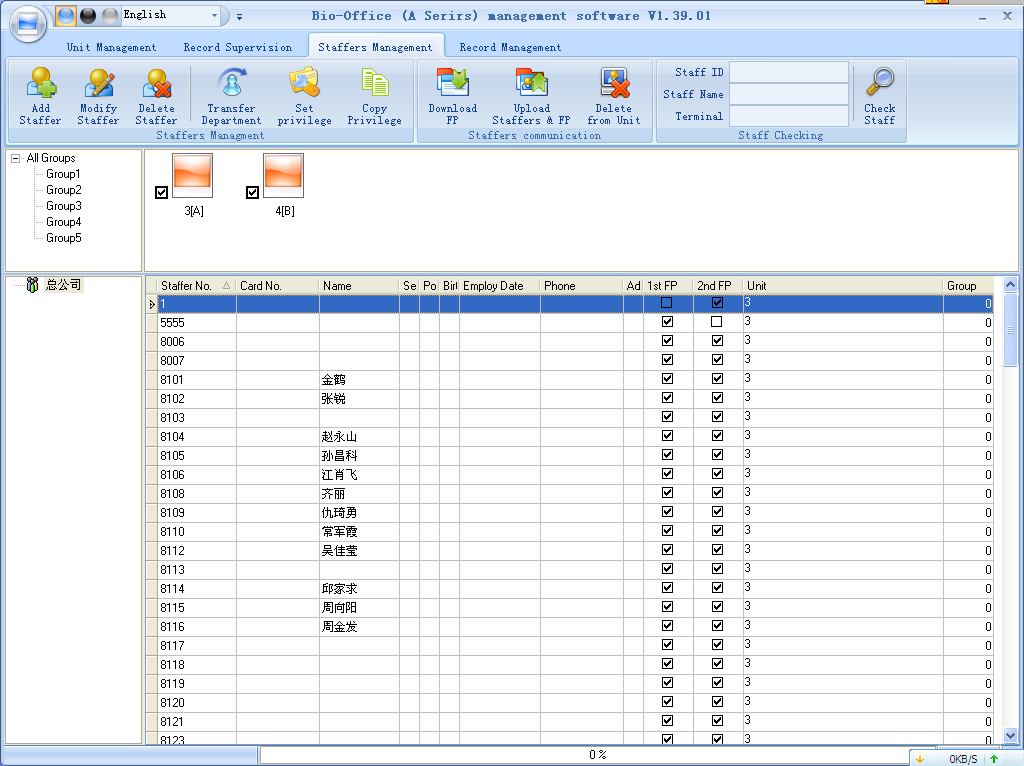1024x766 pixels.
Task: Sort by the Staffer No. column header
Action: (190, 286)
